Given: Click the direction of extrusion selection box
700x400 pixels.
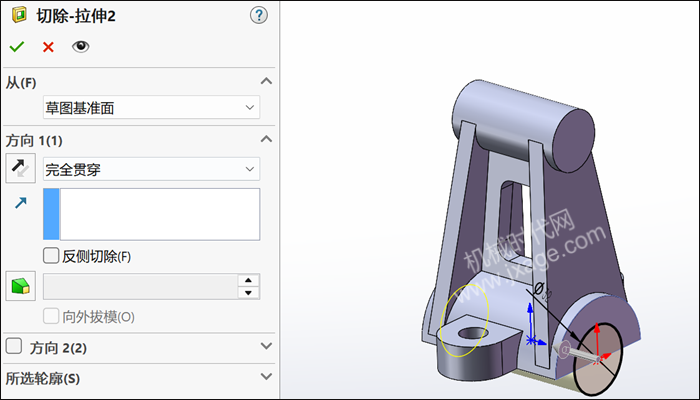Looking at the screenshot, I should tap(160, 214).
